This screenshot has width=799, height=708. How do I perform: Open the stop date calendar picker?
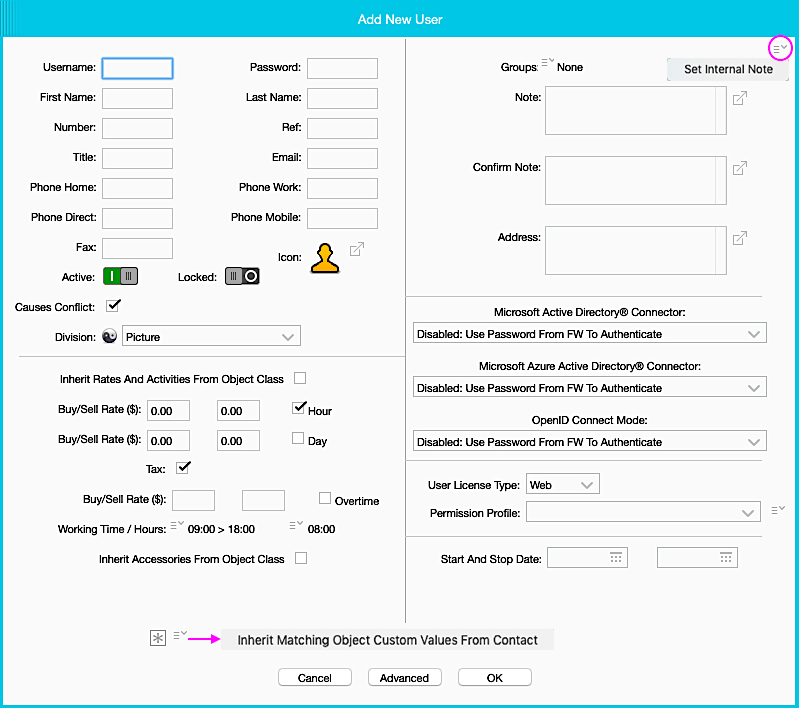point(726,557)
